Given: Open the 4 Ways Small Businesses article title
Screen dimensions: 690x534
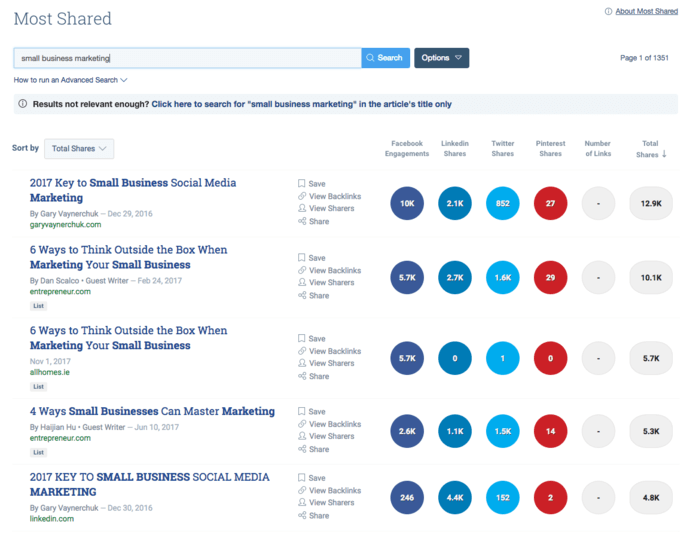Looking at the screenshot, I should coord(152,411).
